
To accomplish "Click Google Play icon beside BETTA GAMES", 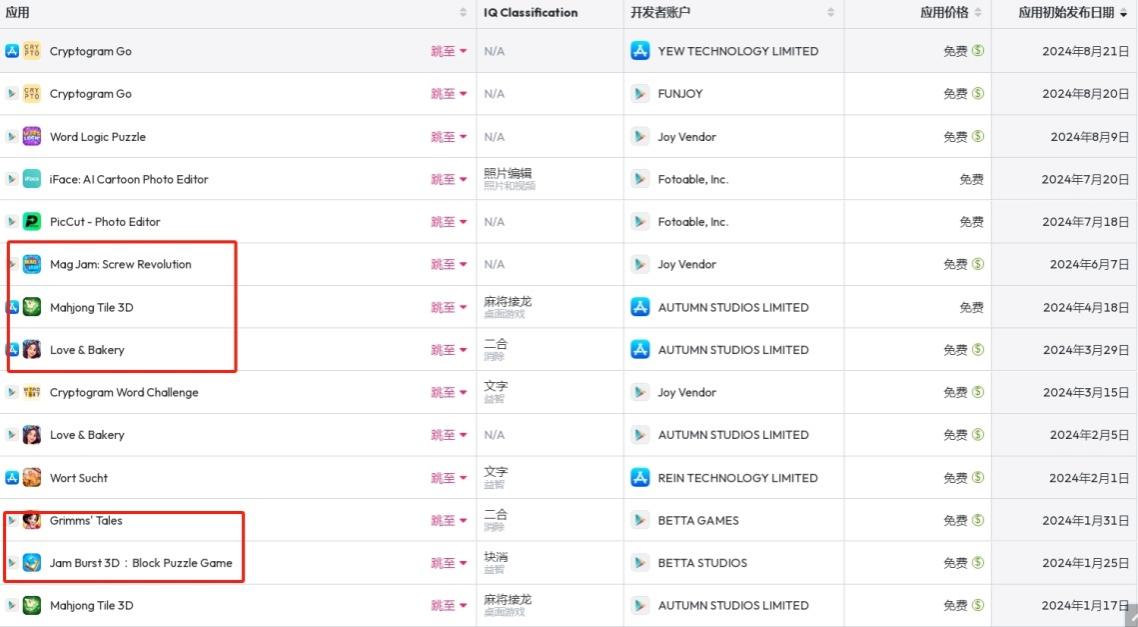I will tap(640, 520).
